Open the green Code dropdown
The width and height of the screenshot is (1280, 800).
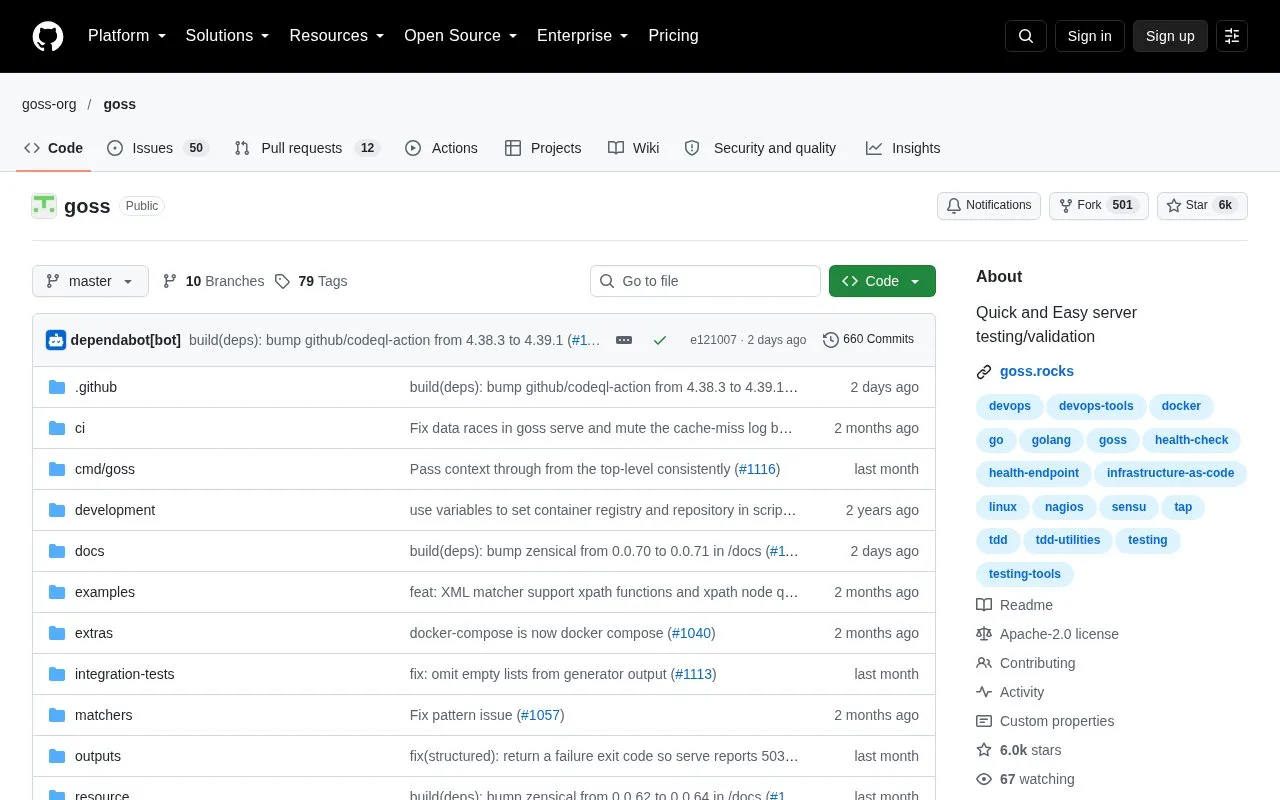(x=882, y=281)
